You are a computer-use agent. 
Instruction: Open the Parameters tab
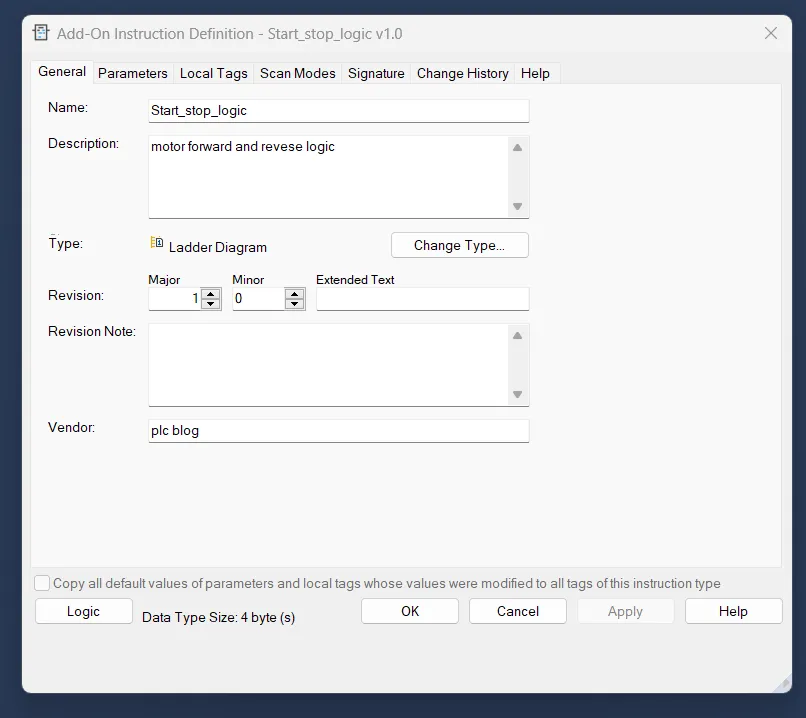[133, 73]
